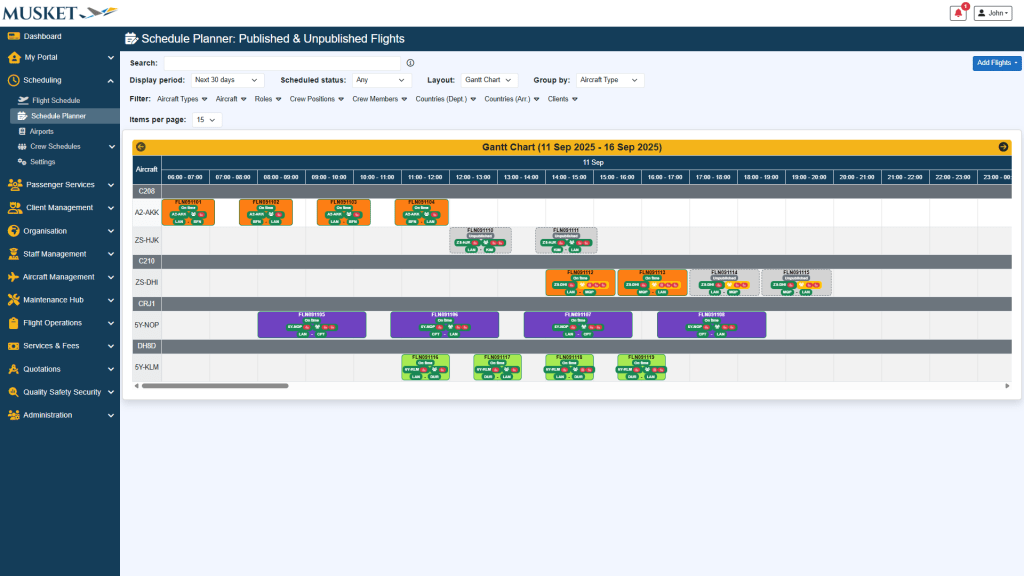This screenshot has width=1024, height=576.
Task: Click the Passenger Services icon
Action: click(x=14, y=185)
